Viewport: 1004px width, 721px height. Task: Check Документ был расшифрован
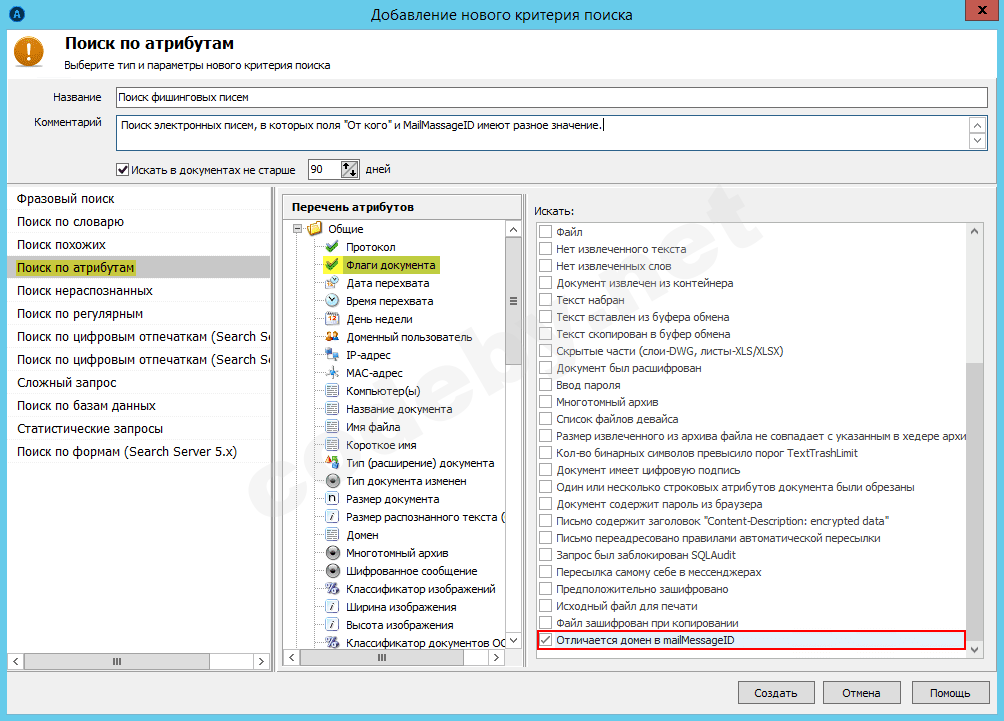[546, 368]
